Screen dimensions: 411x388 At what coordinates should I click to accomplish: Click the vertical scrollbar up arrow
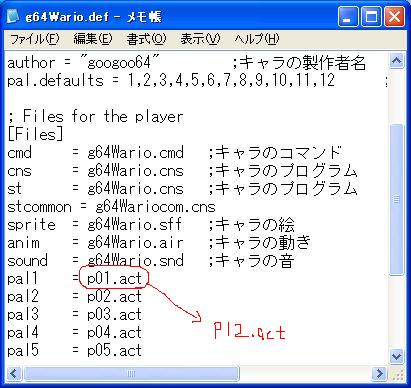[x=396, y=61]
